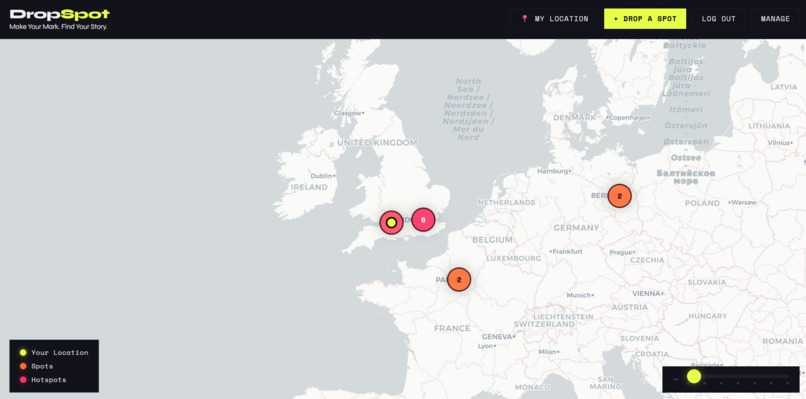Click the DropSpot logo

click(x=60, y=14)
